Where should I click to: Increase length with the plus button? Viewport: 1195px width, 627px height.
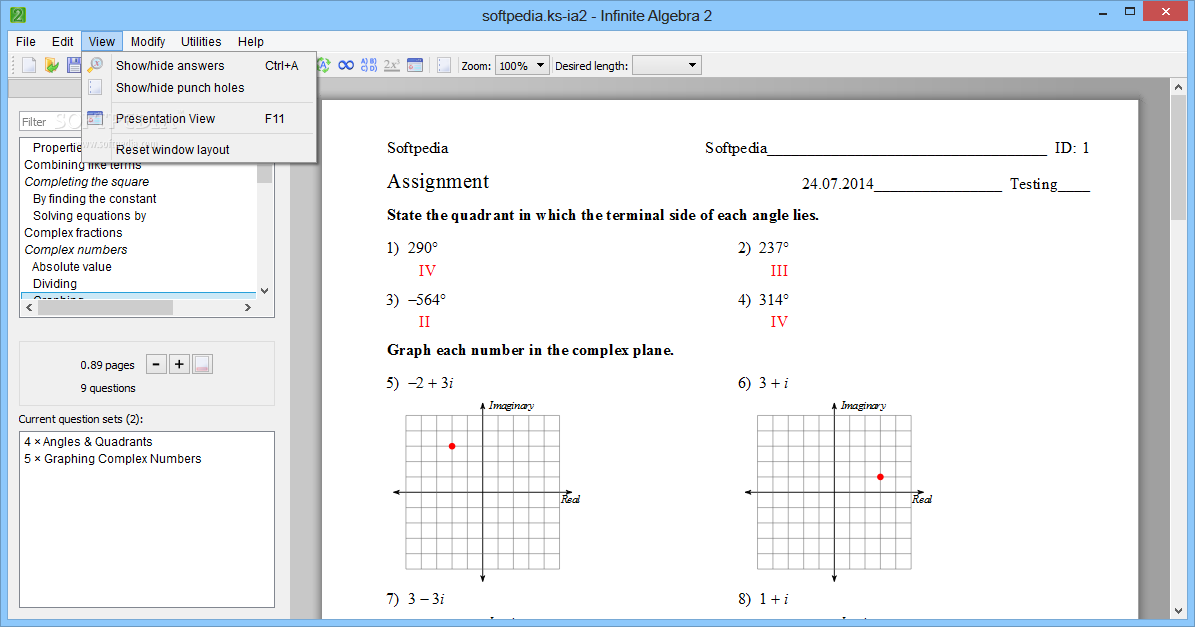click(179, 364)
